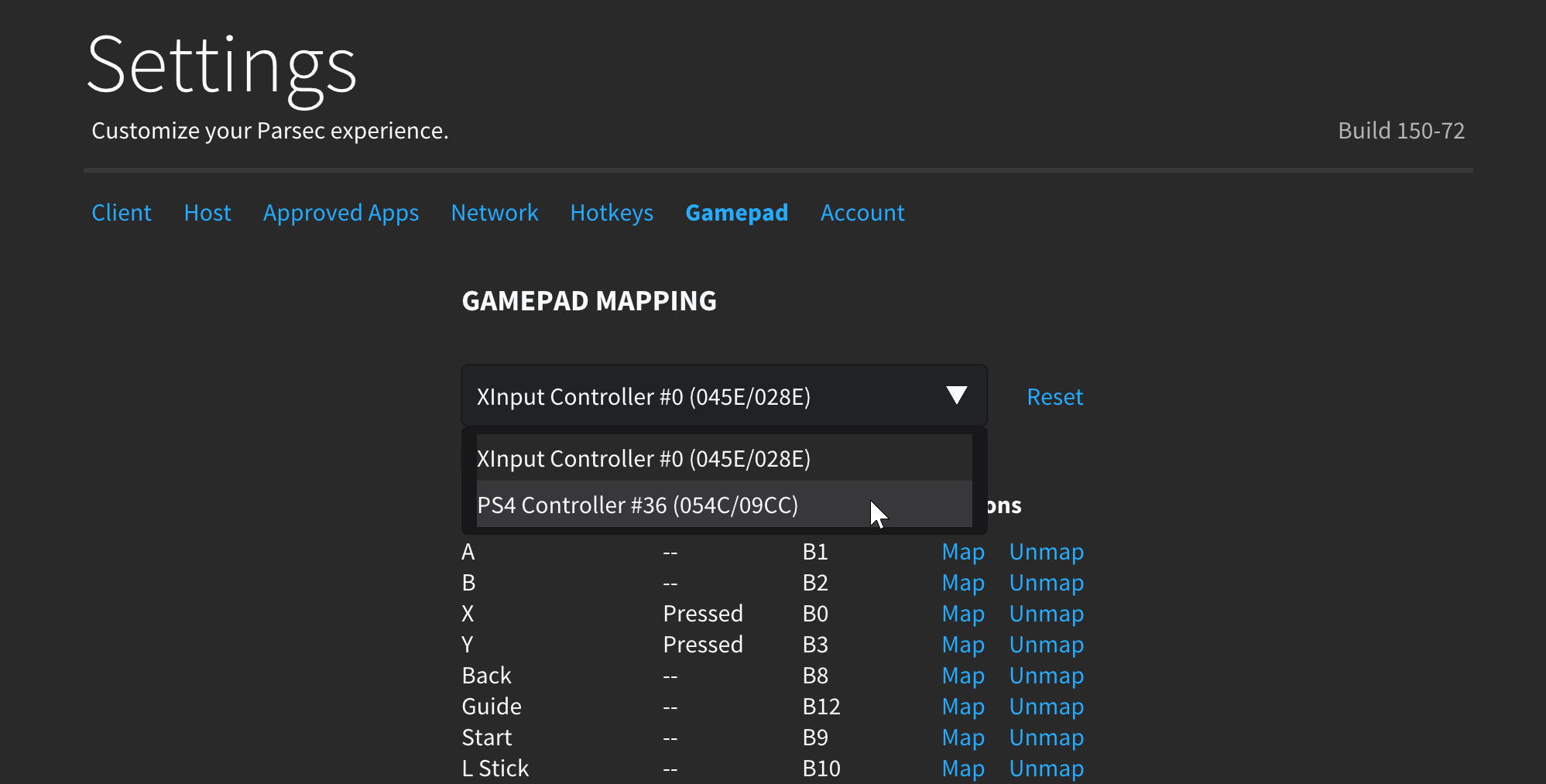Map the A button
The width and height of the screenshot is (1546, 784).
[963, 552]
